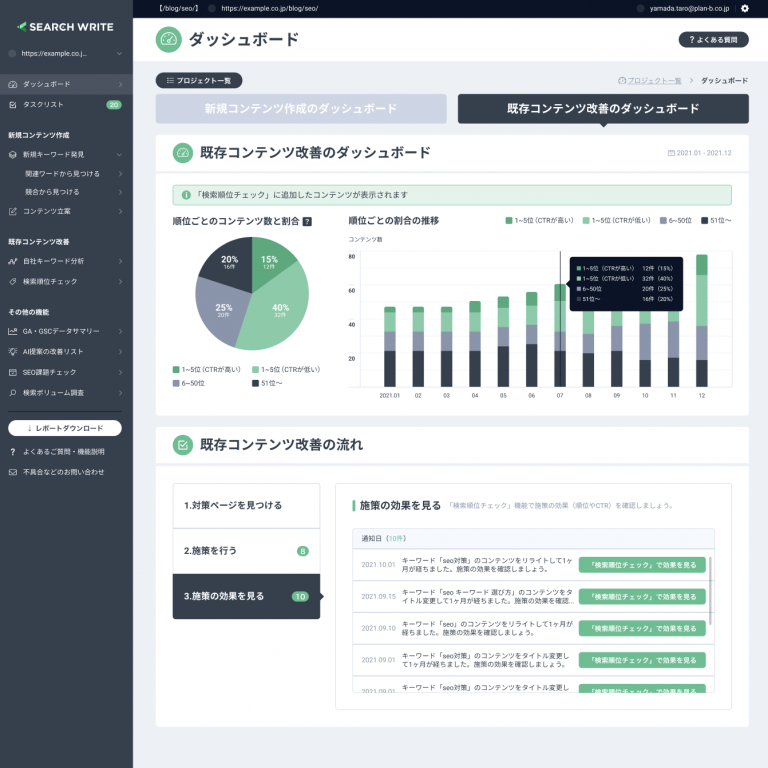Click the 25% gray-purple pie slice
This screenshot has width=768, height=768.
pos(223,311)
